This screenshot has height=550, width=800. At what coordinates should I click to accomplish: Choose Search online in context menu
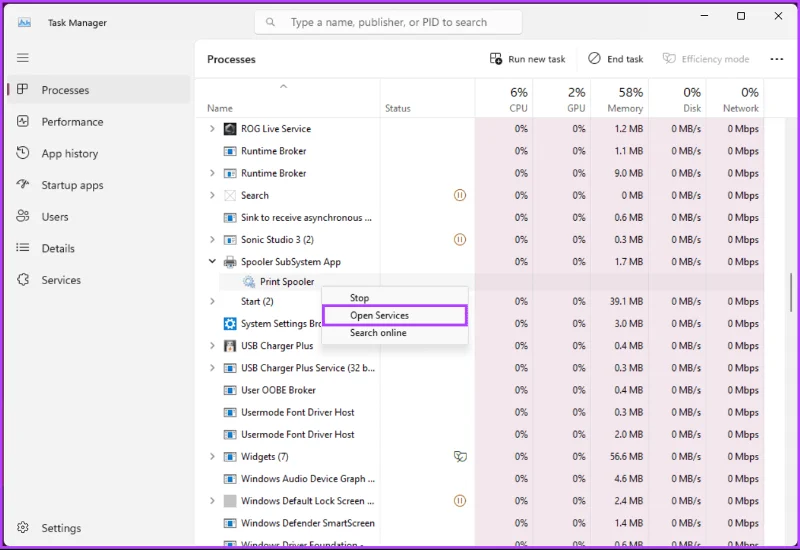pos(395,333)
